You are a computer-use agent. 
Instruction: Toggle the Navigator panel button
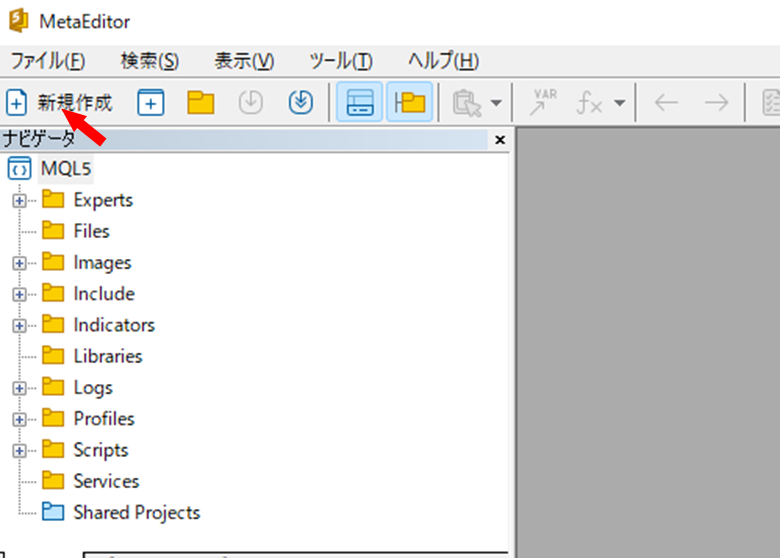click(x=409, y=102)
